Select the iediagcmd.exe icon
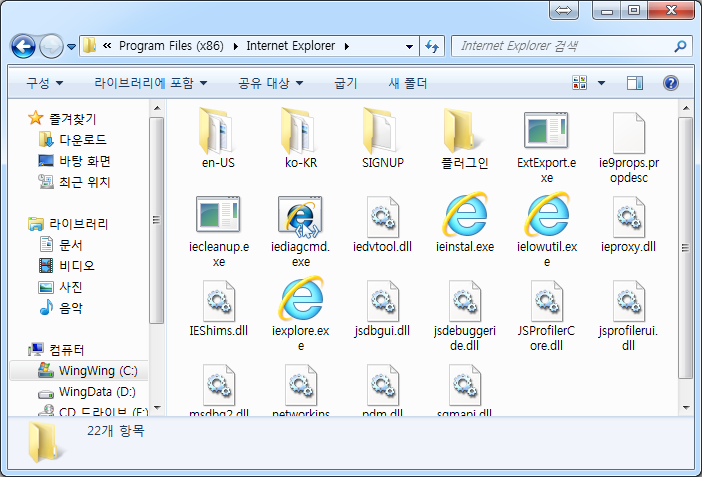702x477 pixels. click(x=300, y=215)
